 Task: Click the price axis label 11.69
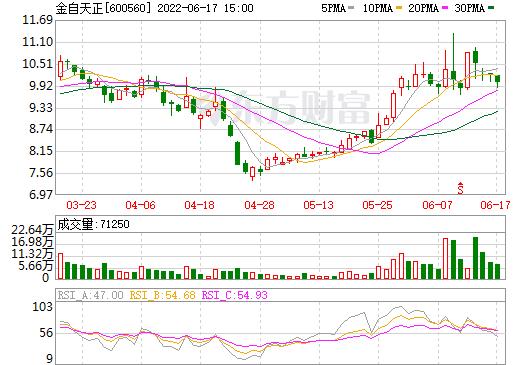[38, 20]
